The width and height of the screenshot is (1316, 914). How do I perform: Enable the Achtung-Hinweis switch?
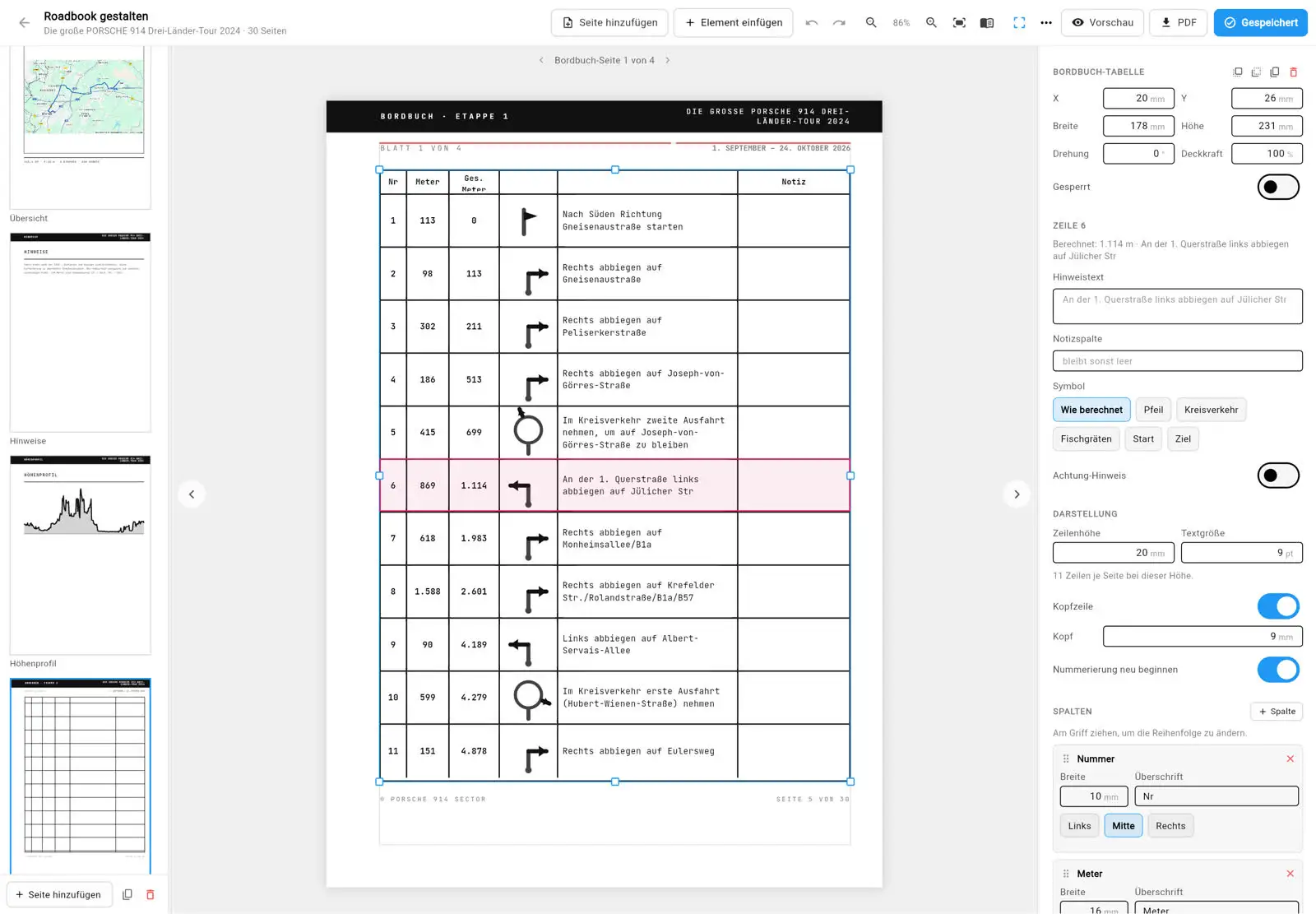click(1278, 476)
